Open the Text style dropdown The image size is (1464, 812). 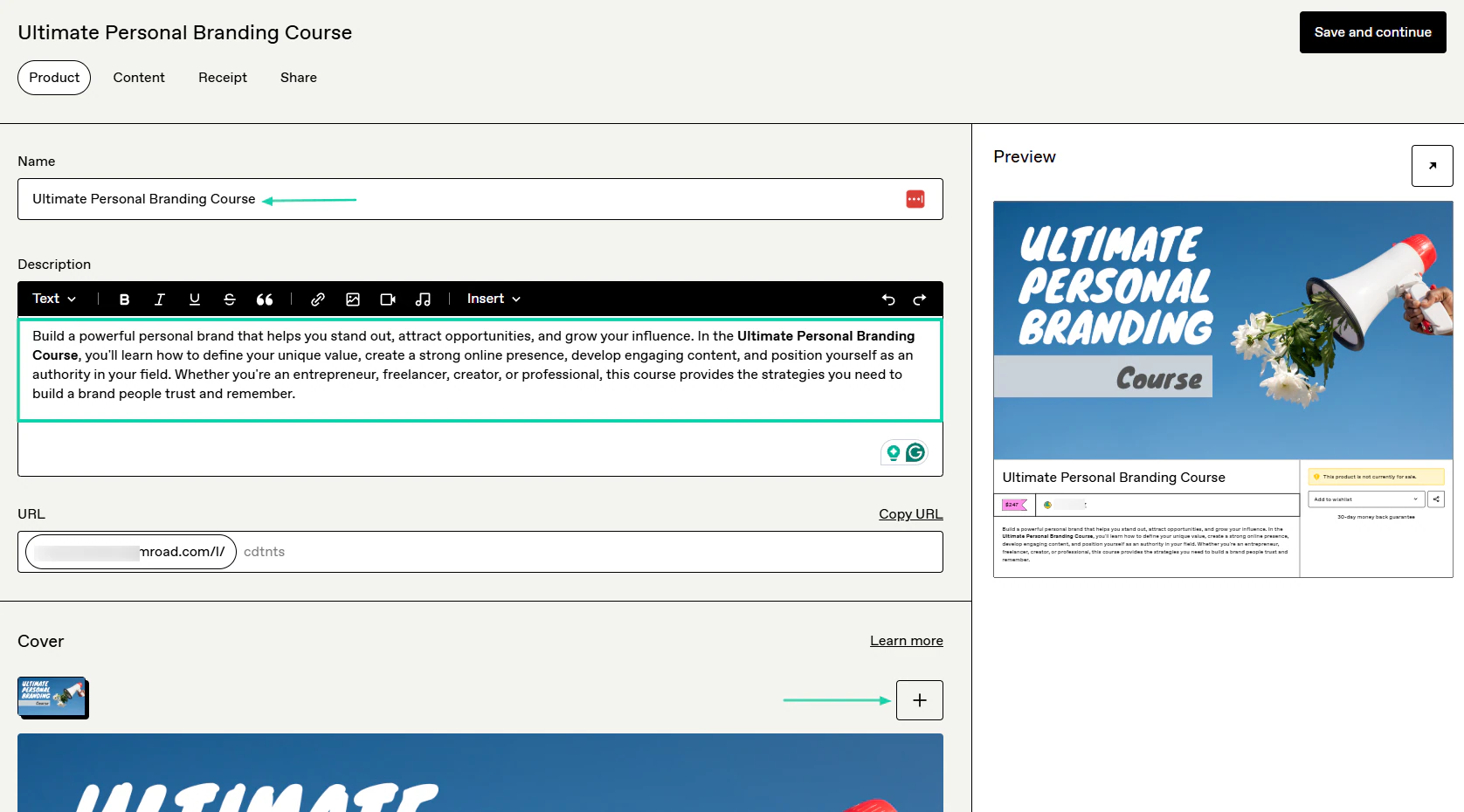pos(54,299)
